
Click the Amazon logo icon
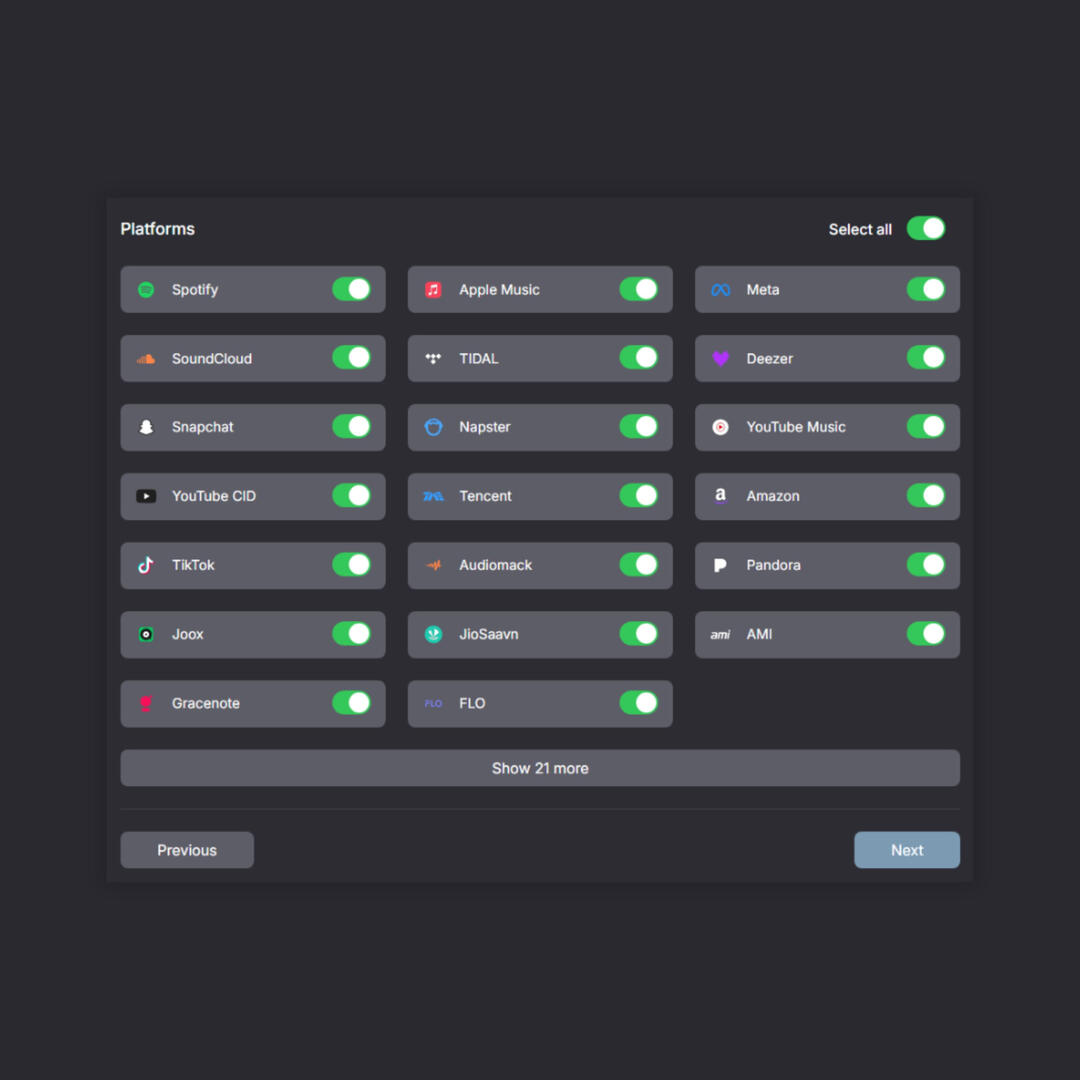point(720,496)
